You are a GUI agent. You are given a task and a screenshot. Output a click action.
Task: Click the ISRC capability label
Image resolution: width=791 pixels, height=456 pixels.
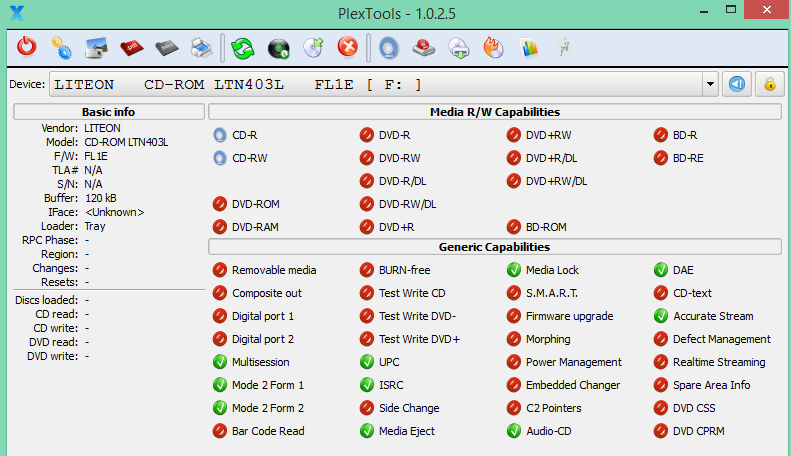(x=391, y=385)
